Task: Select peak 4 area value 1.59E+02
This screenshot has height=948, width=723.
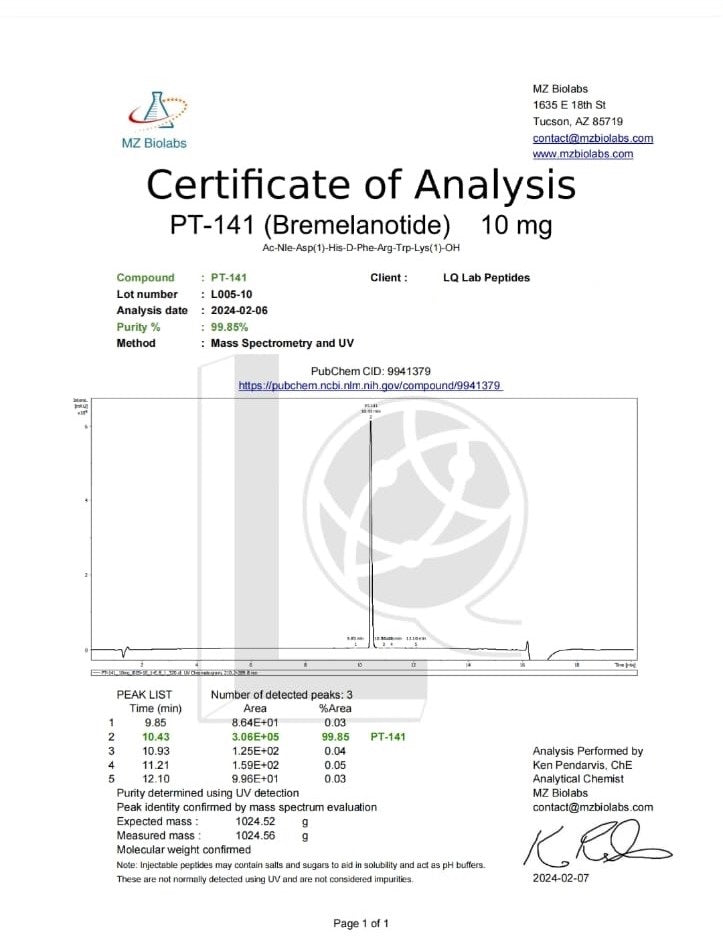Action: coord(255,765)
